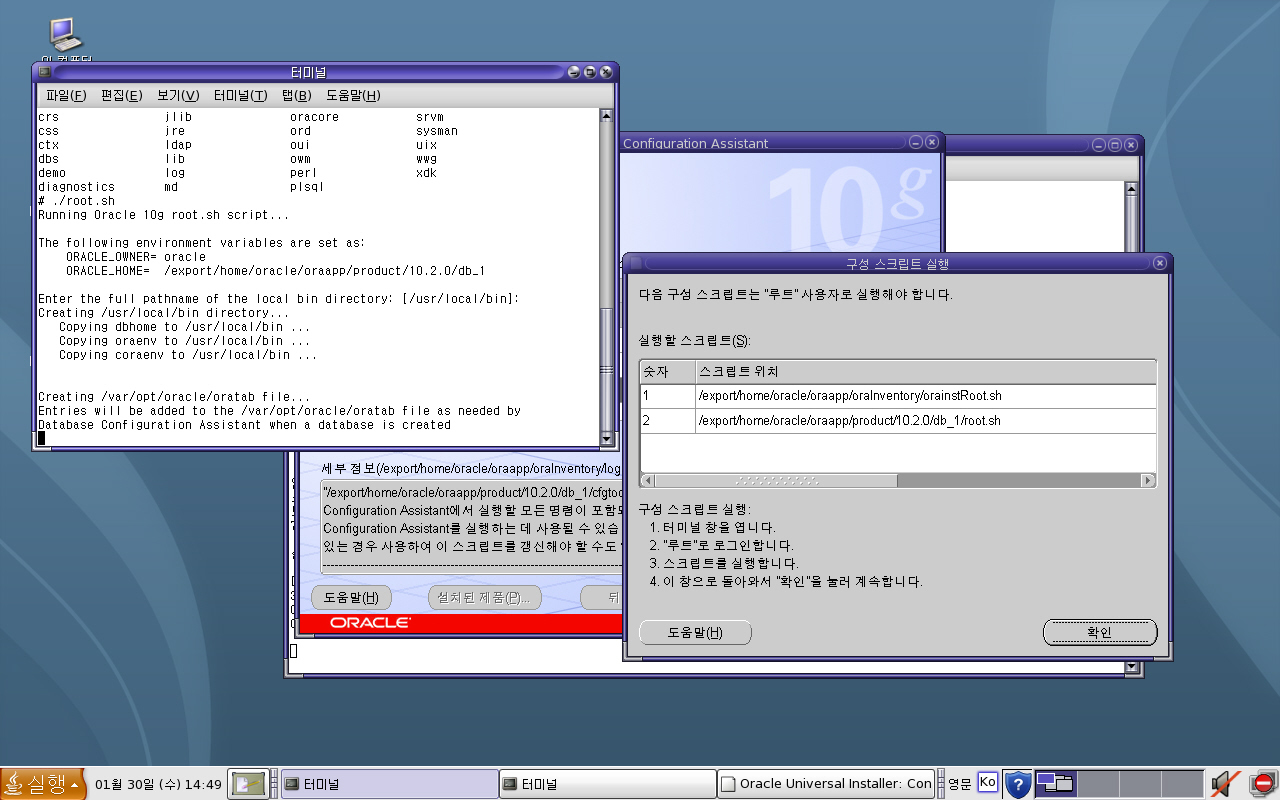Open the 편집(E) terminal menu

click(x=121, y=96)
